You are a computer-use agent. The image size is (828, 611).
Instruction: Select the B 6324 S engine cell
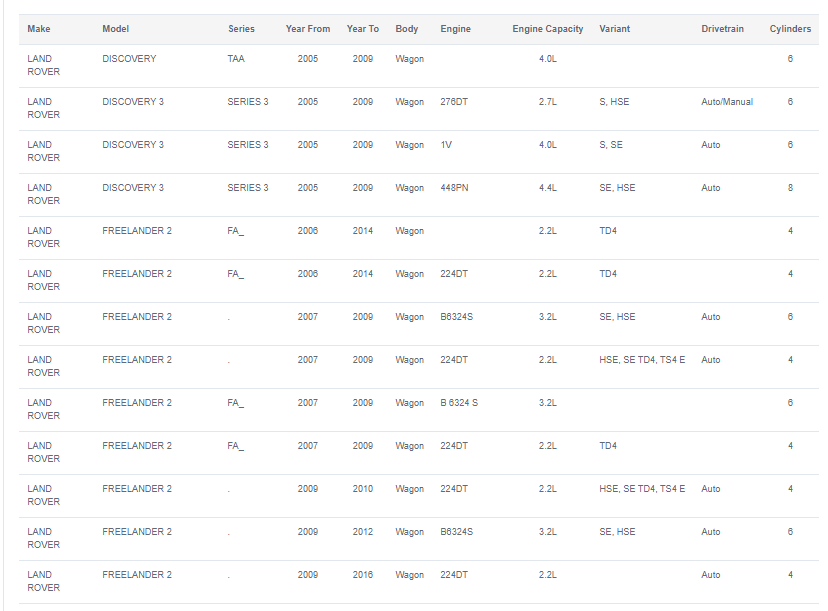[459, 403]
